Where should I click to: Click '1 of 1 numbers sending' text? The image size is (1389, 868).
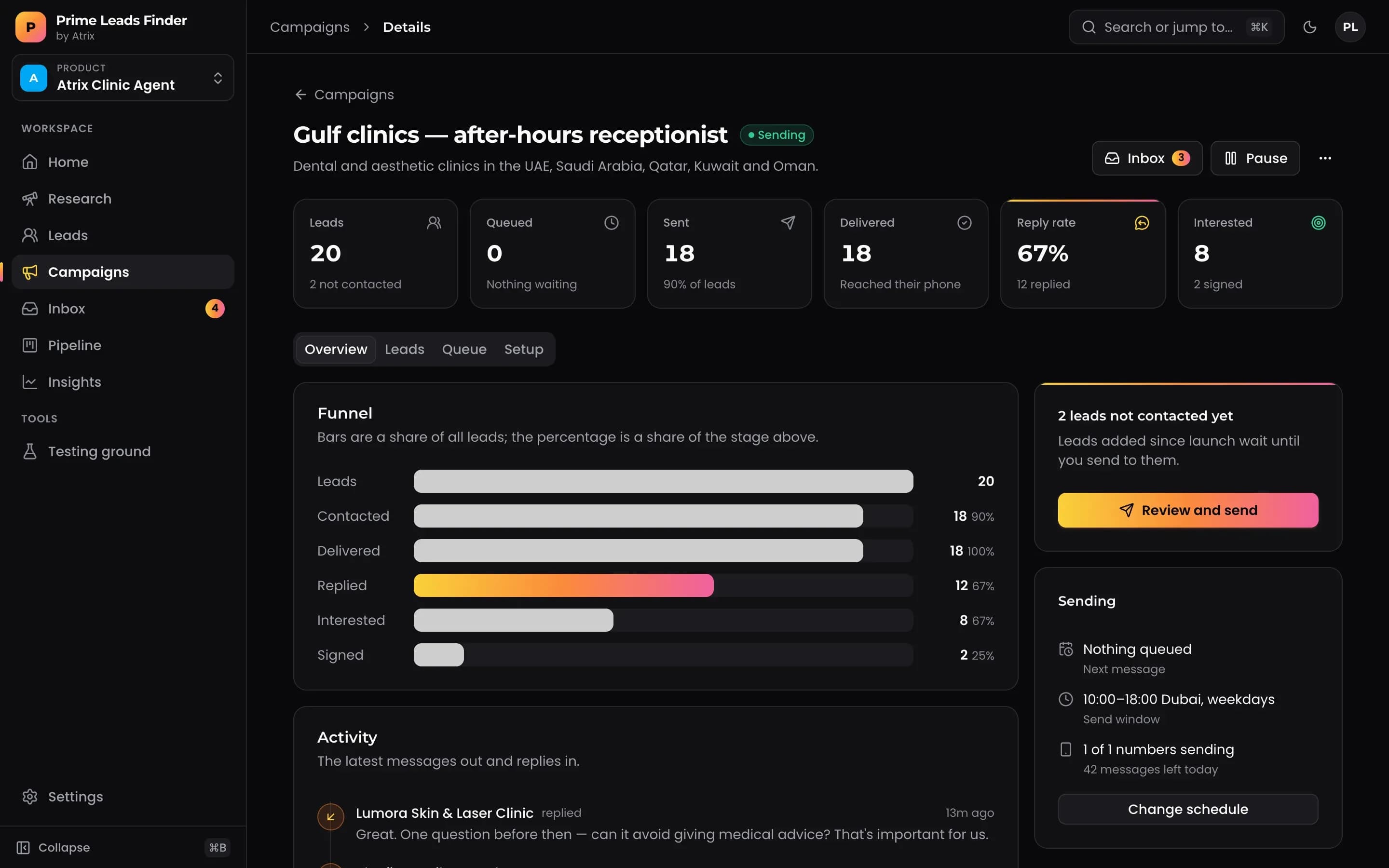pos(1157,750)
